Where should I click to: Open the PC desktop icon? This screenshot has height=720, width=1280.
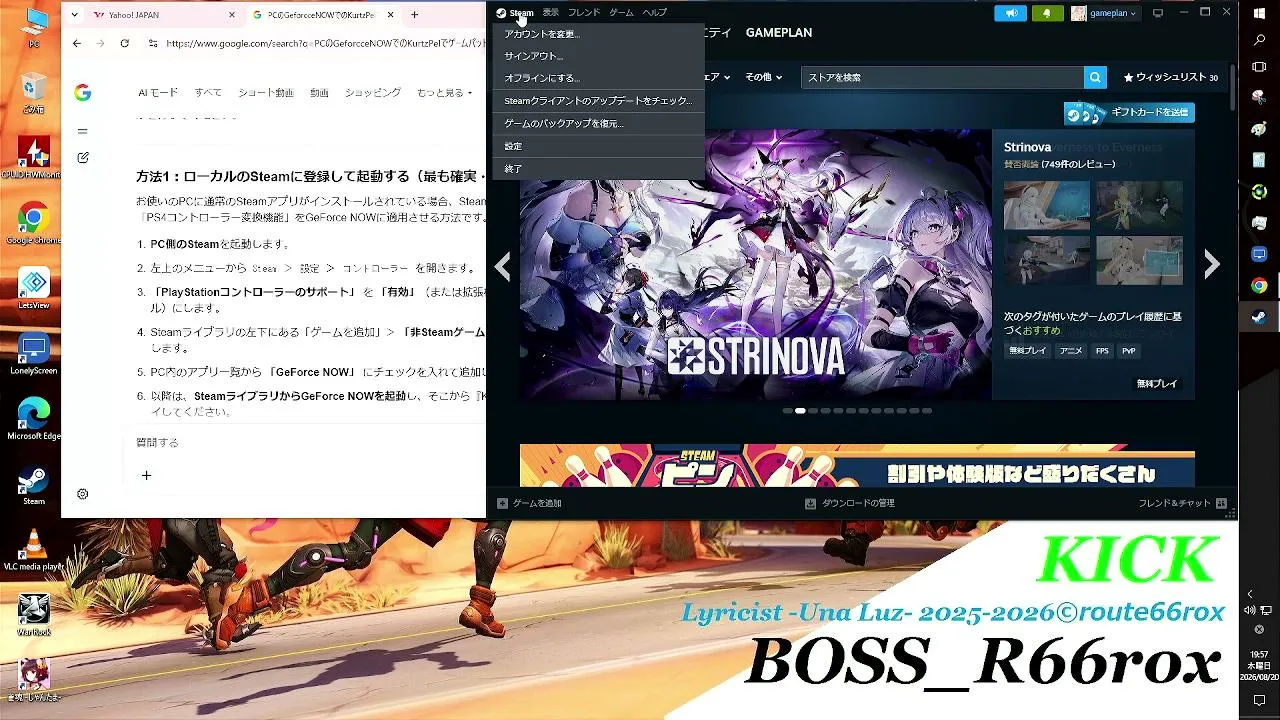pos(34,28)
